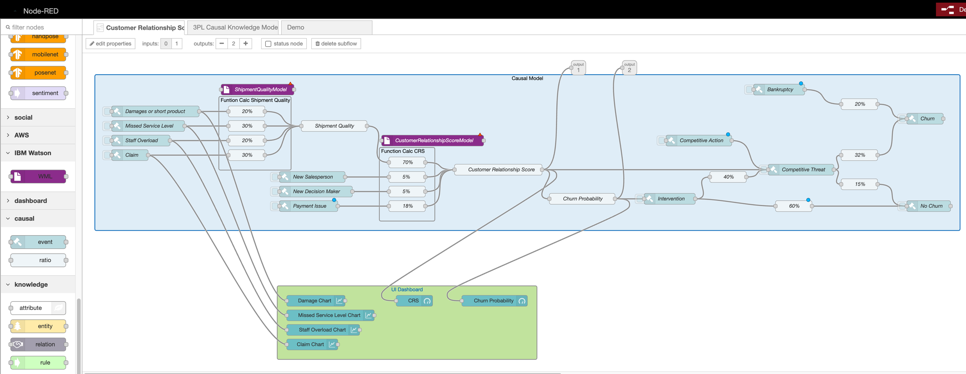Click the Bankruptcy event node
The height and width of the screenshot is (374, 966).
pos(779,89)
